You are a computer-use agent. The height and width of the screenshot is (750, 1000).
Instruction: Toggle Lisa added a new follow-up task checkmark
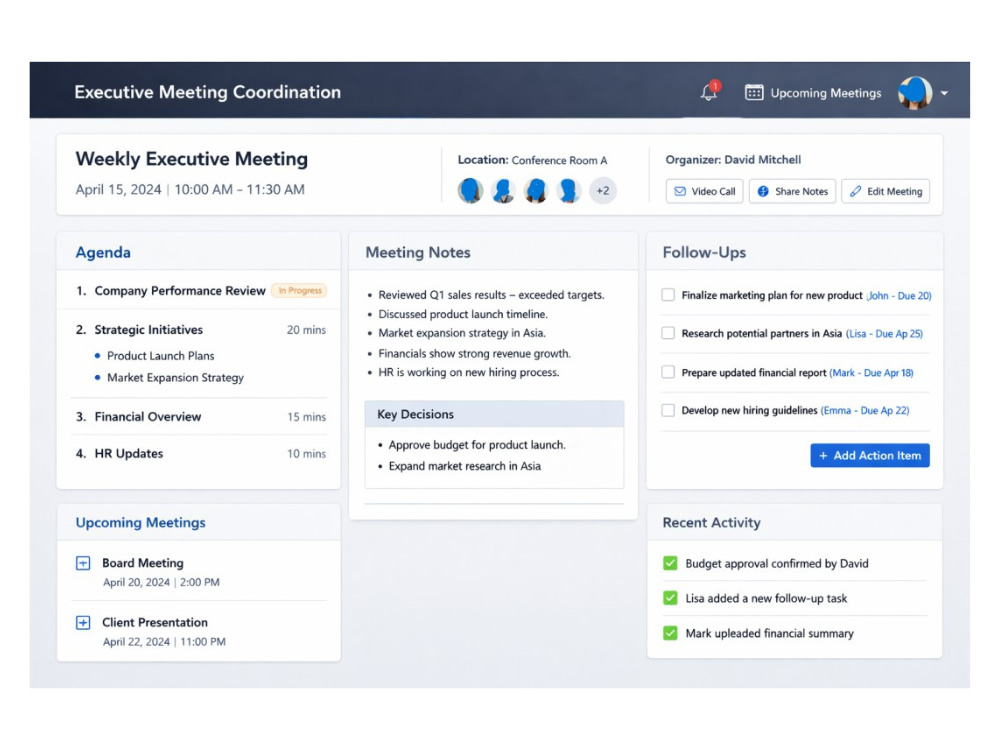tap(670, 598)
